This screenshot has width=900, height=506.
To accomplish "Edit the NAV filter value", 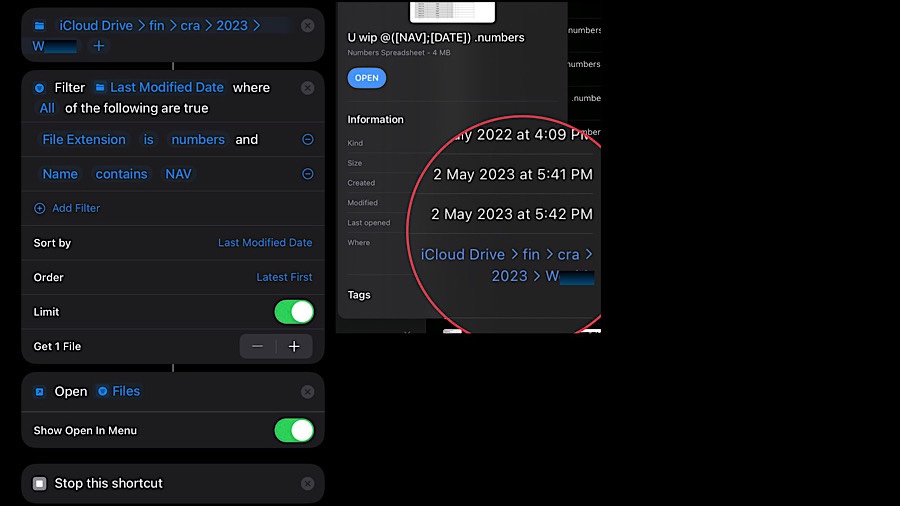I will pyautogui.click(x=178, y=174).
